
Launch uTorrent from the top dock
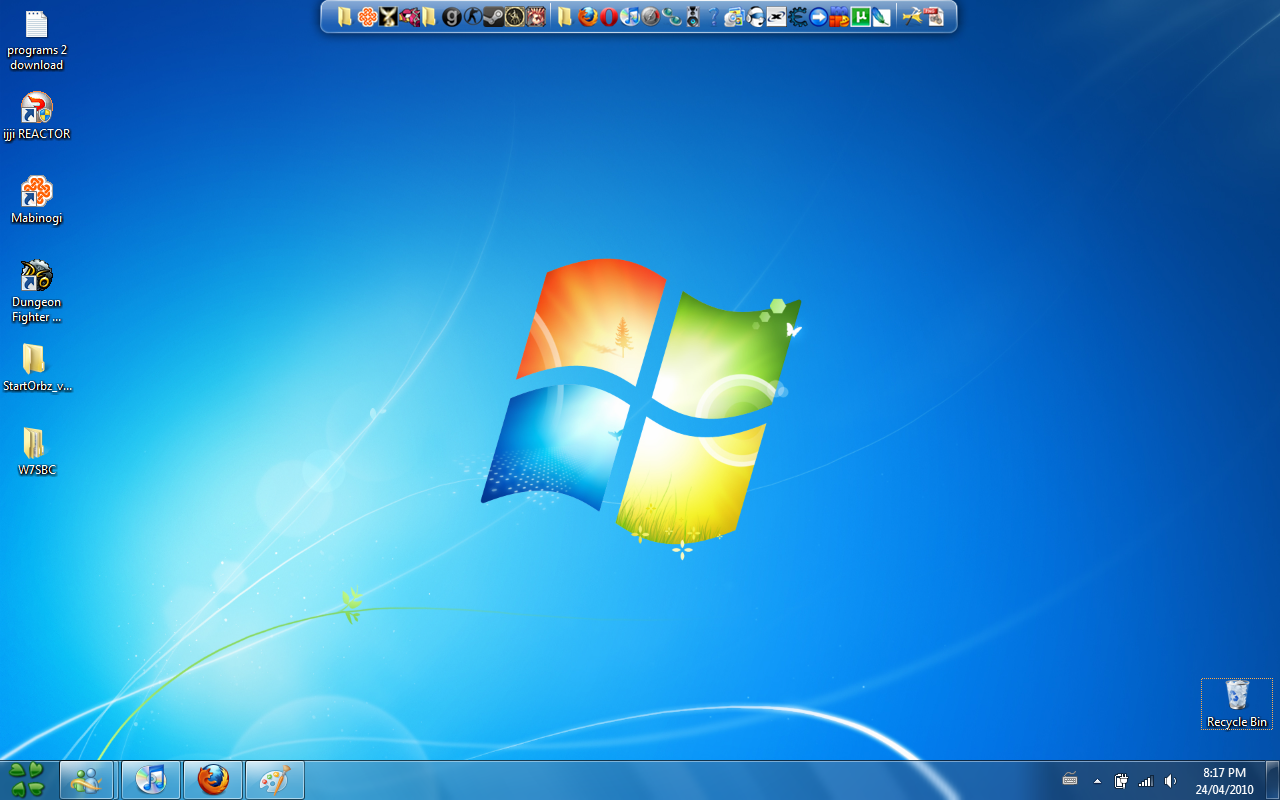point(860,17)
